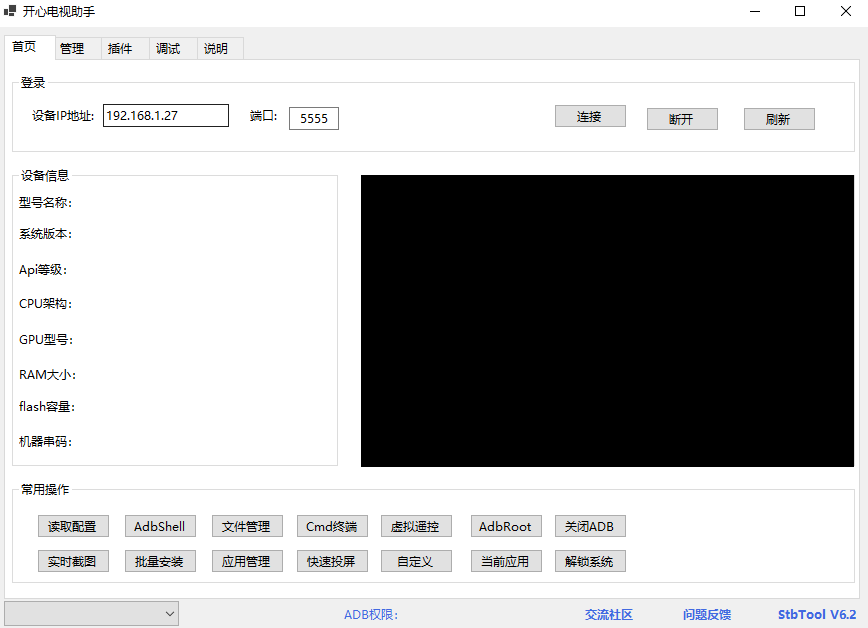The image size is (868, 628).
Task: Open 批量安装 batch install
Action: pyautogui.click(x=160, y=561)
